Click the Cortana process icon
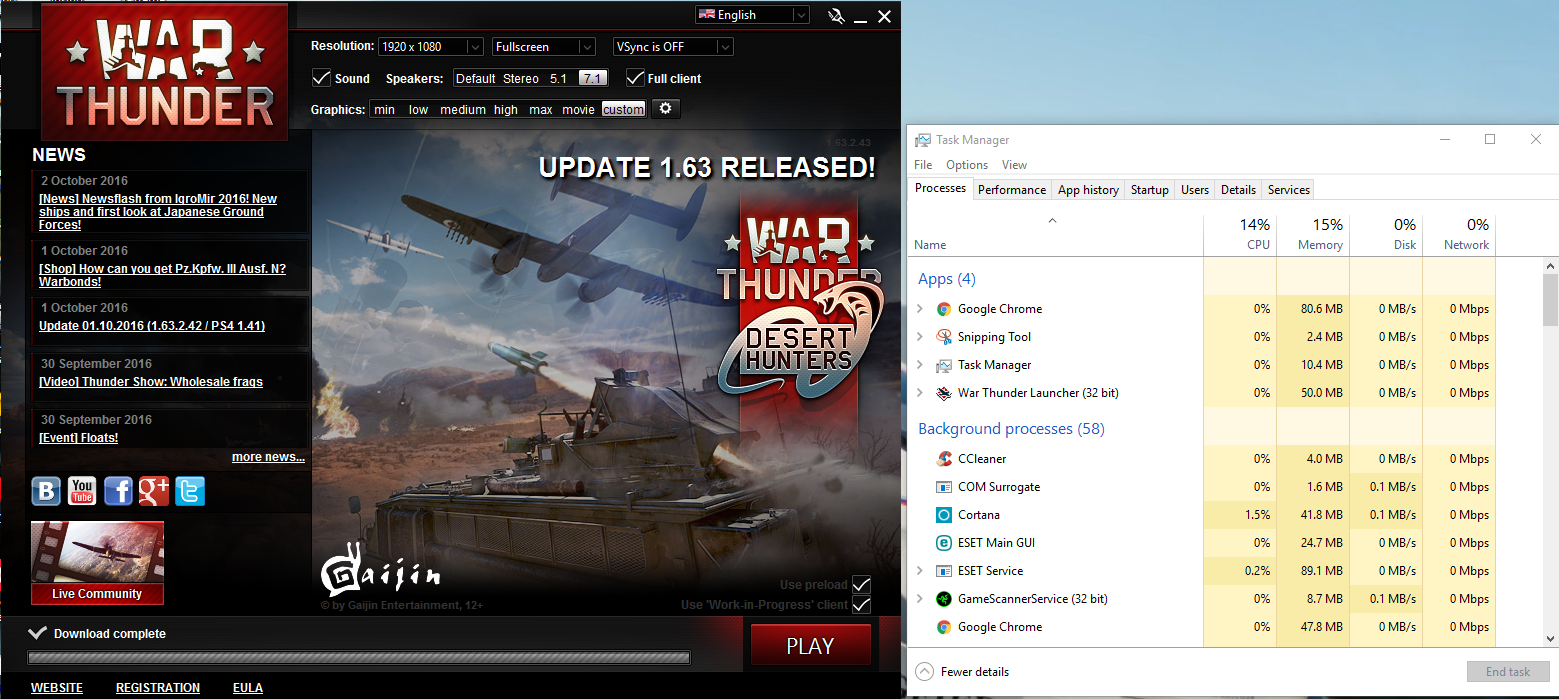Image resolution: width=1559 pixels, height=699 pixels. point(943,515)
